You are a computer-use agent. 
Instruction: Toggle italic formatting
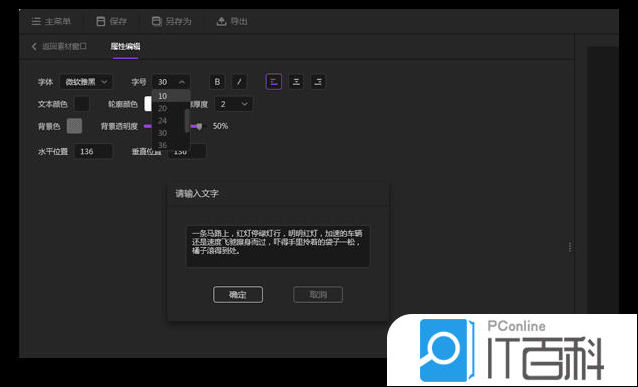pyautogui.click(x=239, y=82)
